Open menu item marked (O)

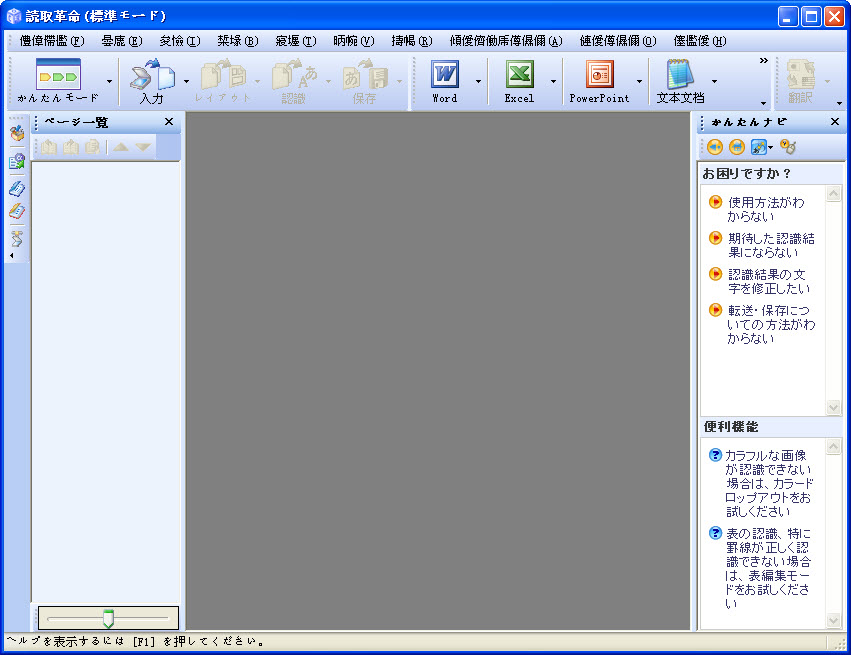click(618, 41)
